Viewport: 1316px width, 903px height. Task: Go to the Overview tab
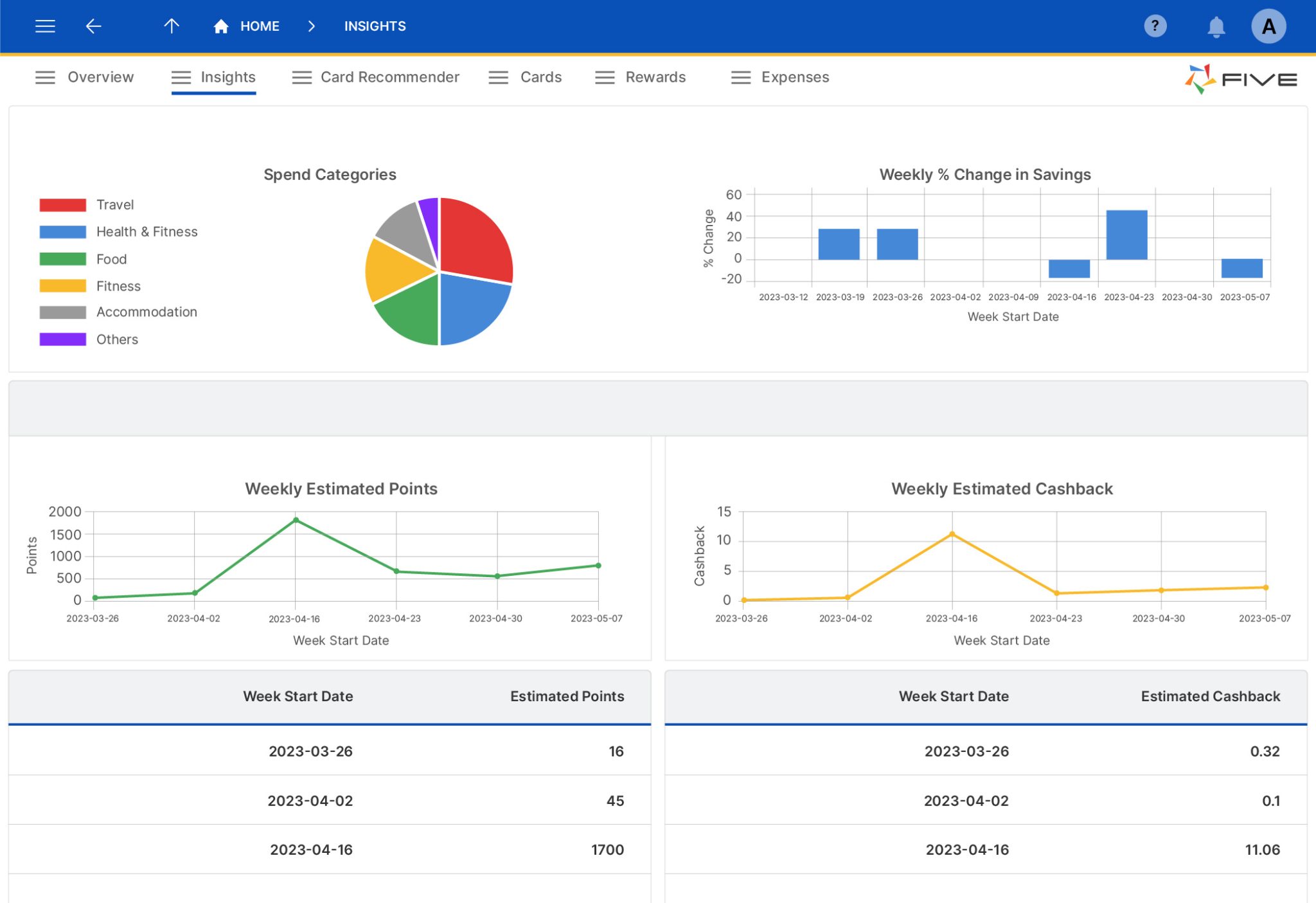click(100, 77)
